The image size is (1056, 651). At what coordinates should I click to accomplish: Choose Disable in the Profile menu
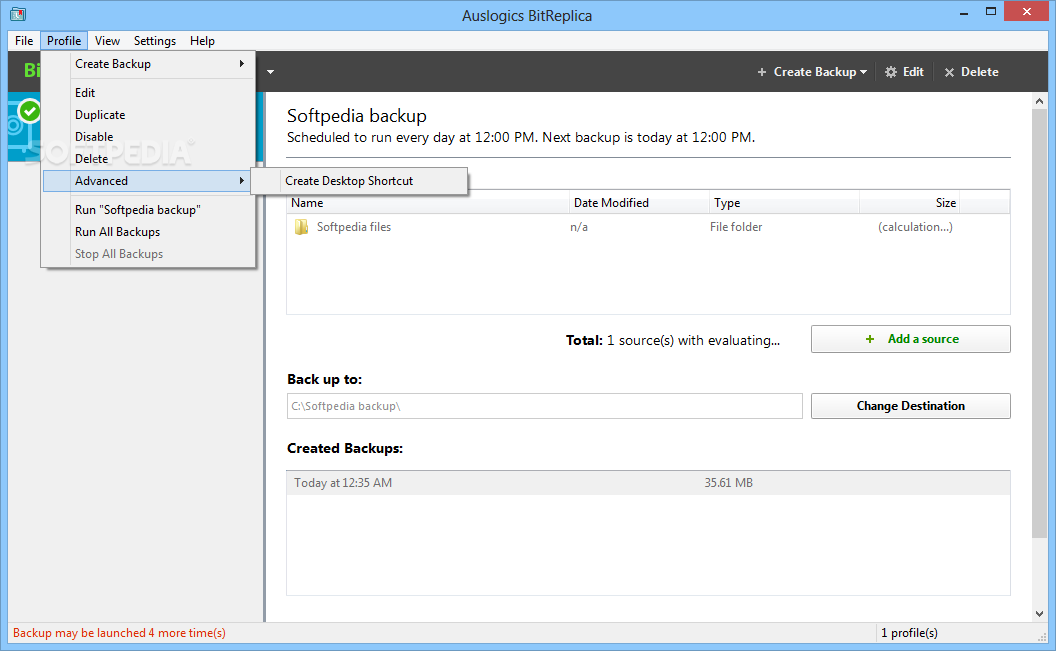click(148, 137)
